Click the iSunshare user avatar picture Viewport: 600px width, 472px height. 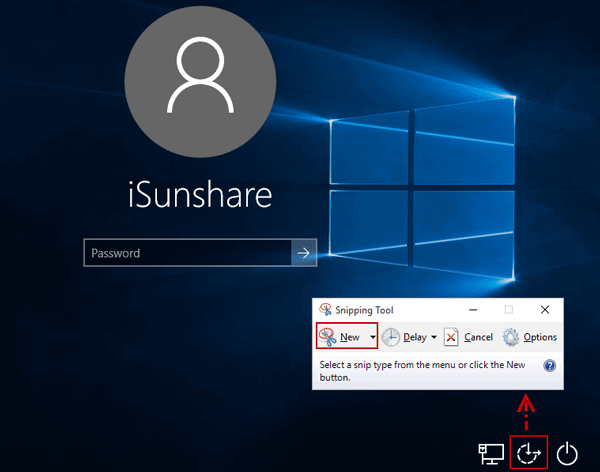coord(200,81)
